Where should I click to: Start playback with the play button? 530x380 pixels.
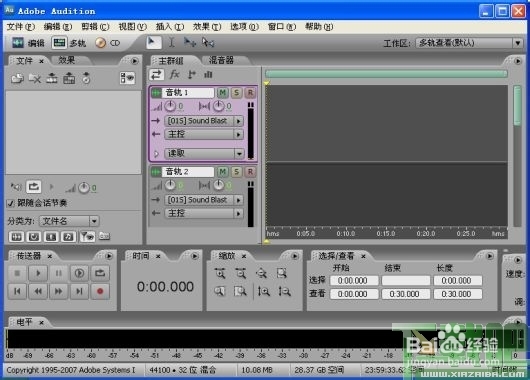point(38,273)
